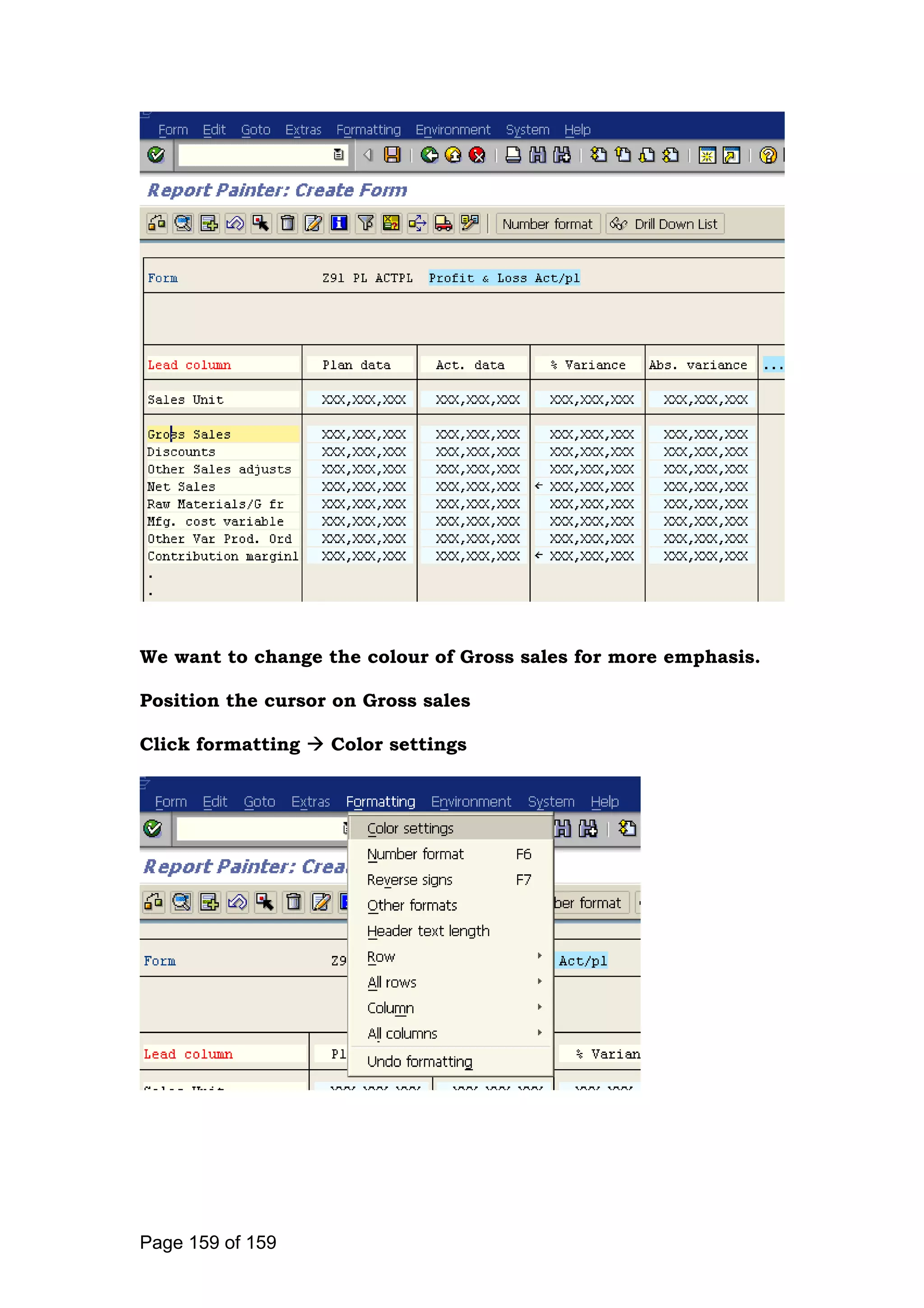Click the Previous Page icon
The width and height of the screenshot is (924, 1308).
624,155
